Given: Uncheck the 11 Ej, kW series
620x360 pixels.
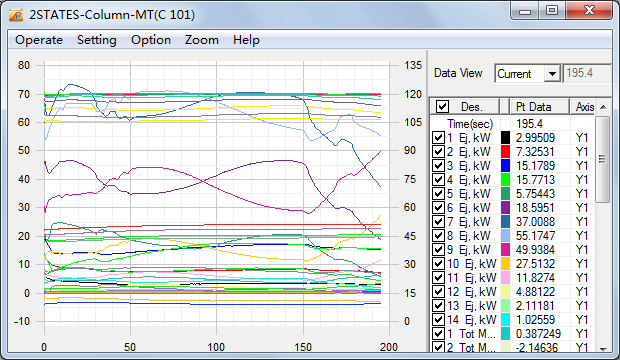Looking at the screenshot, I should tap(438, 278).
